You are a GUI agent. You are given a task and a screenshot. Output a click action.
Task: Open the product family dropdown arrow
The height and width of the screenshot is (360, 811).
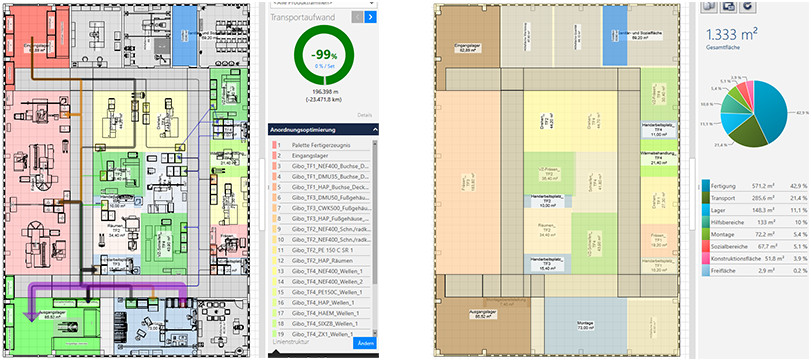(371, 3)
